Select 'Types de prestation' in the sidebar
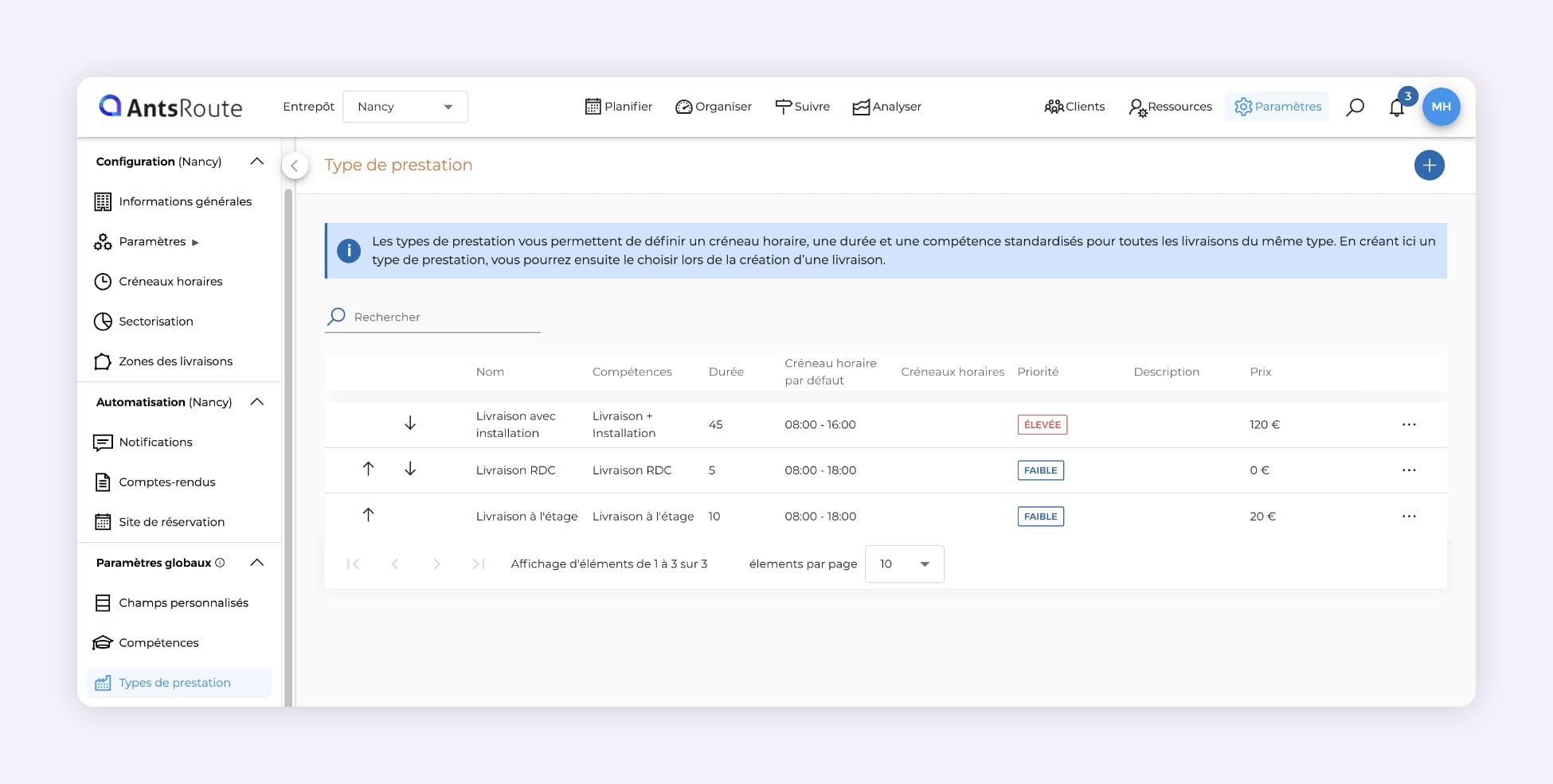The height and width of the screenshot is (784, 1553). coord(174,682)
